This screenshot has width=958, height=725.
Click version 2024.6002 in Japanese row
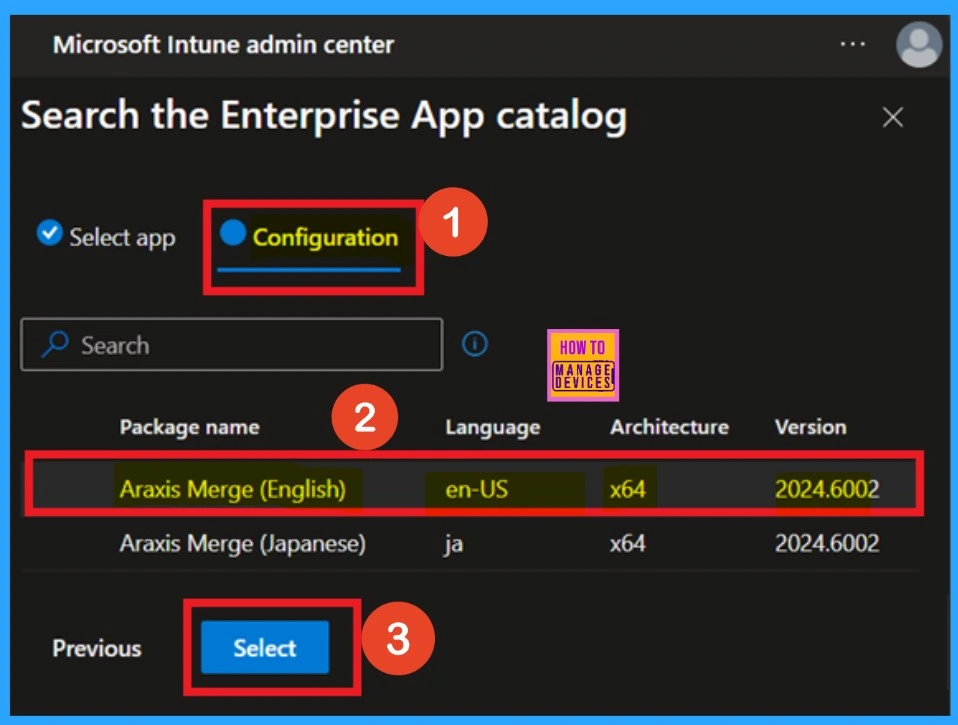point(827,543)
